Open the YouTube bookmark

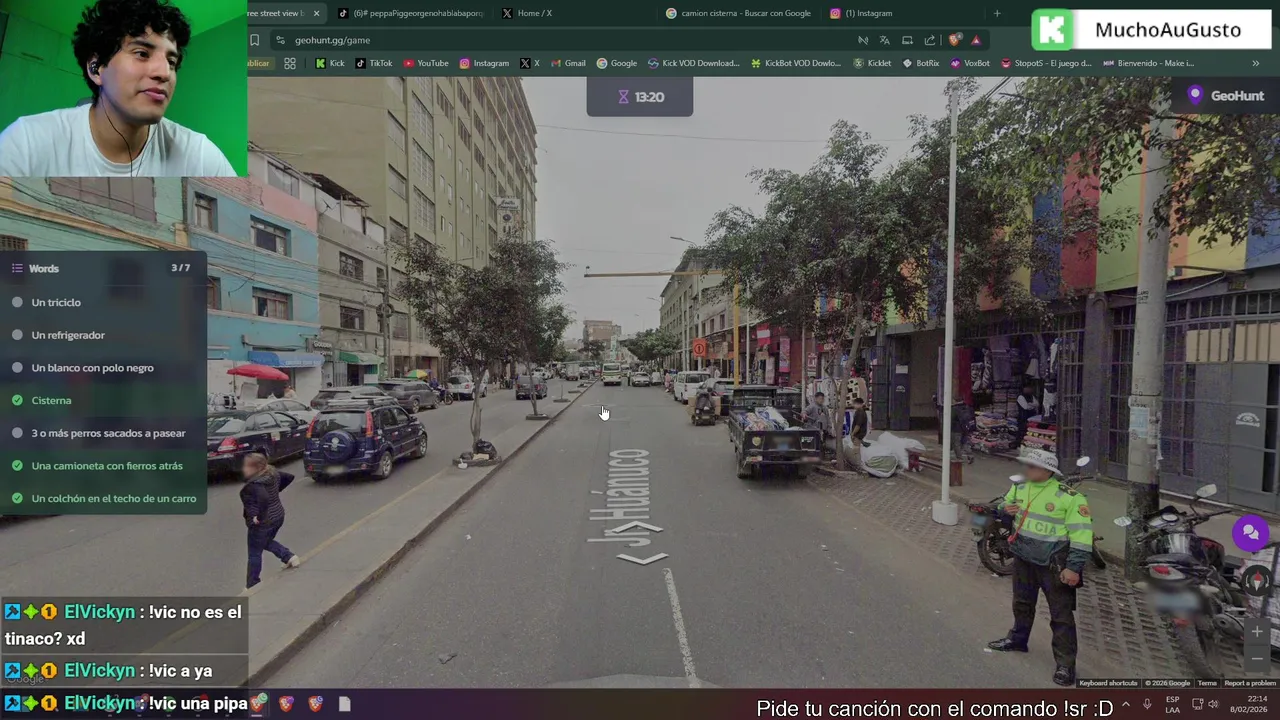(426, 63)
